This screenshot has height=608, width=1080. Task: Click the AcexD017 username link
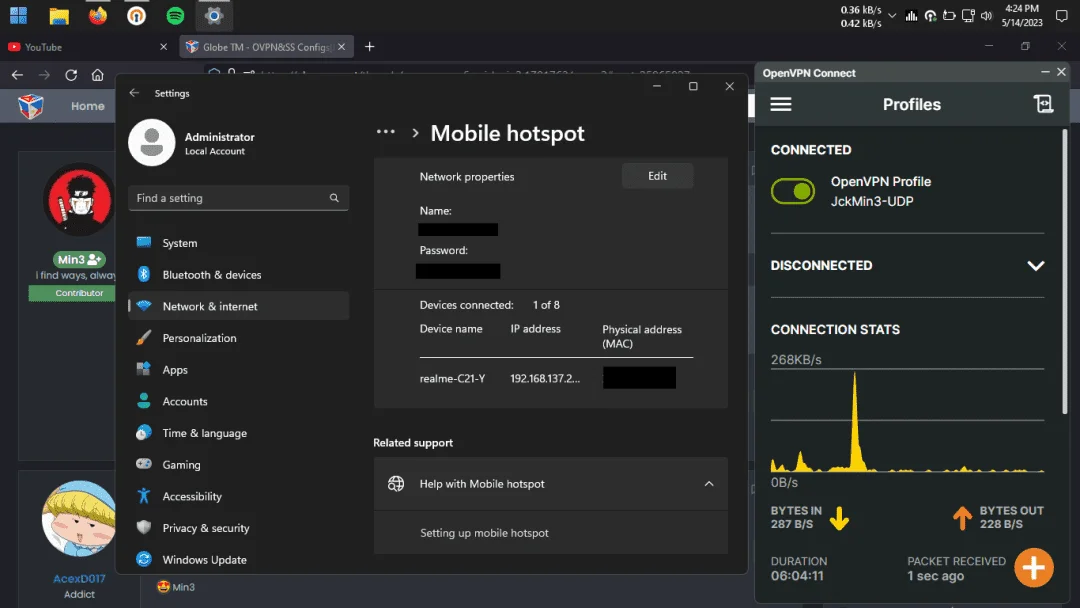[79, 578]
